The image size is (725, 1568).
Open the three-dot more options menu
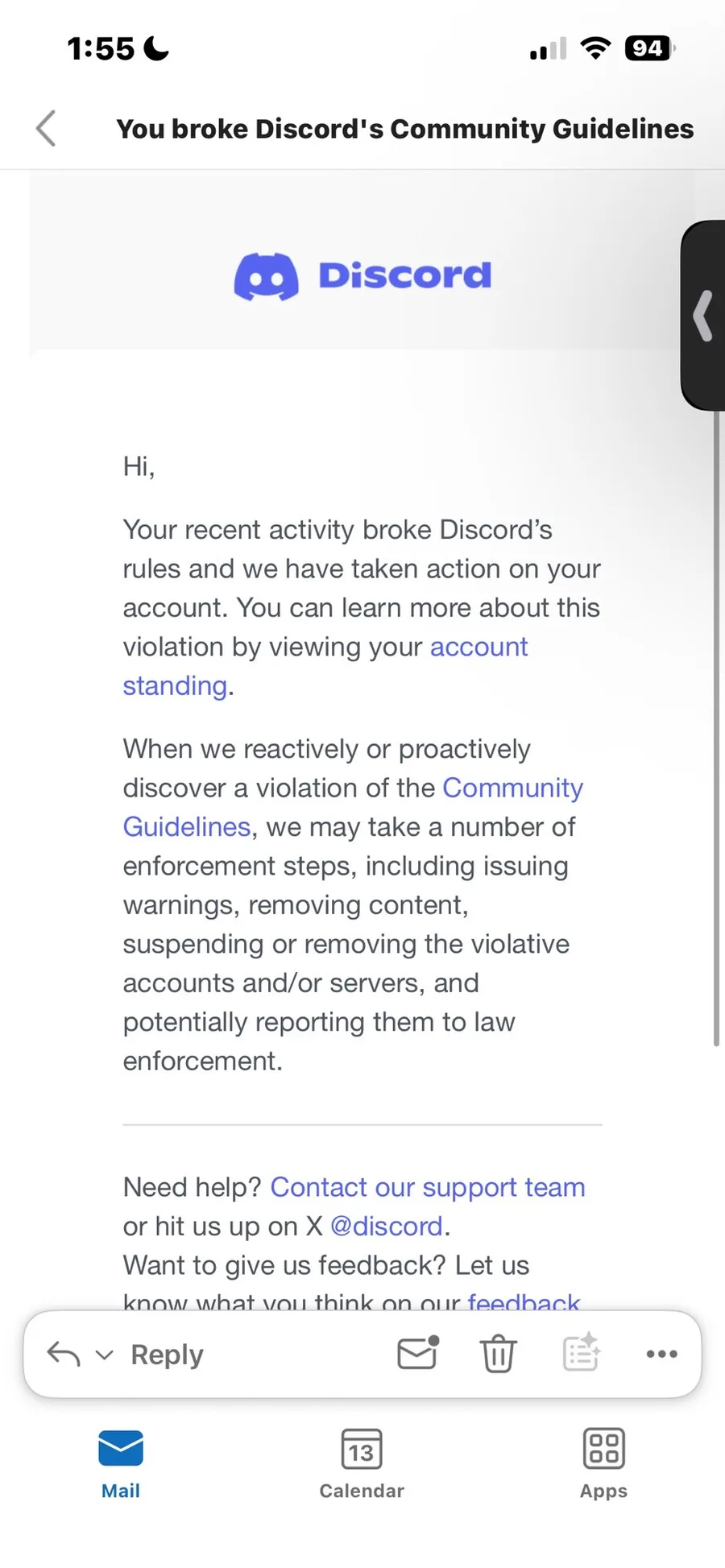tap(661, 1354)
